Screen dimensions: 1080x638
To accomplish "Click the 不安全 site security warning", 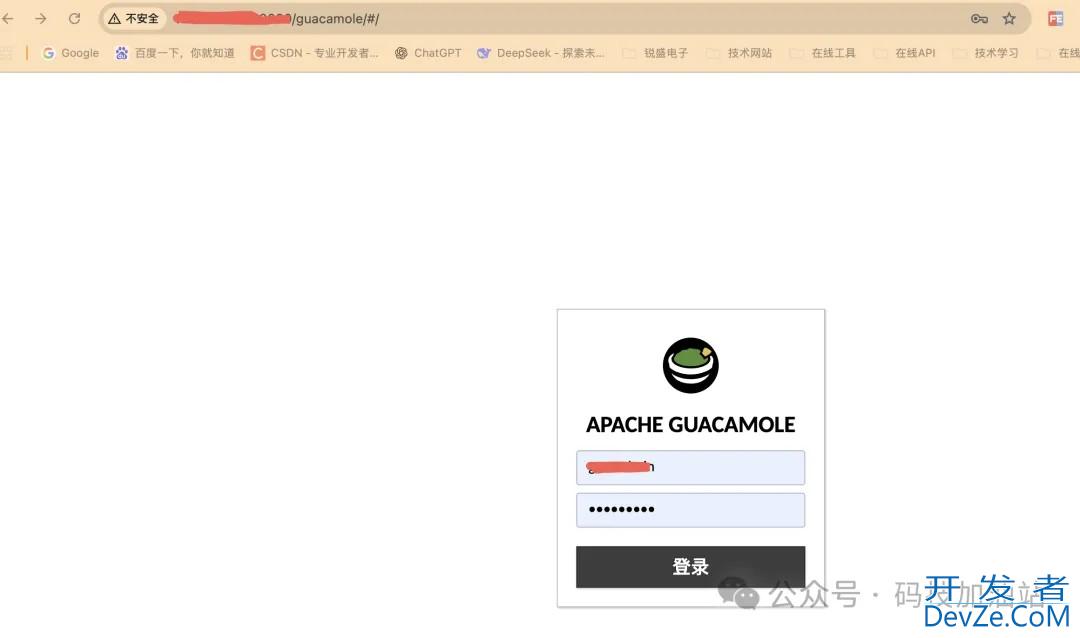I will tap(134, 18).
